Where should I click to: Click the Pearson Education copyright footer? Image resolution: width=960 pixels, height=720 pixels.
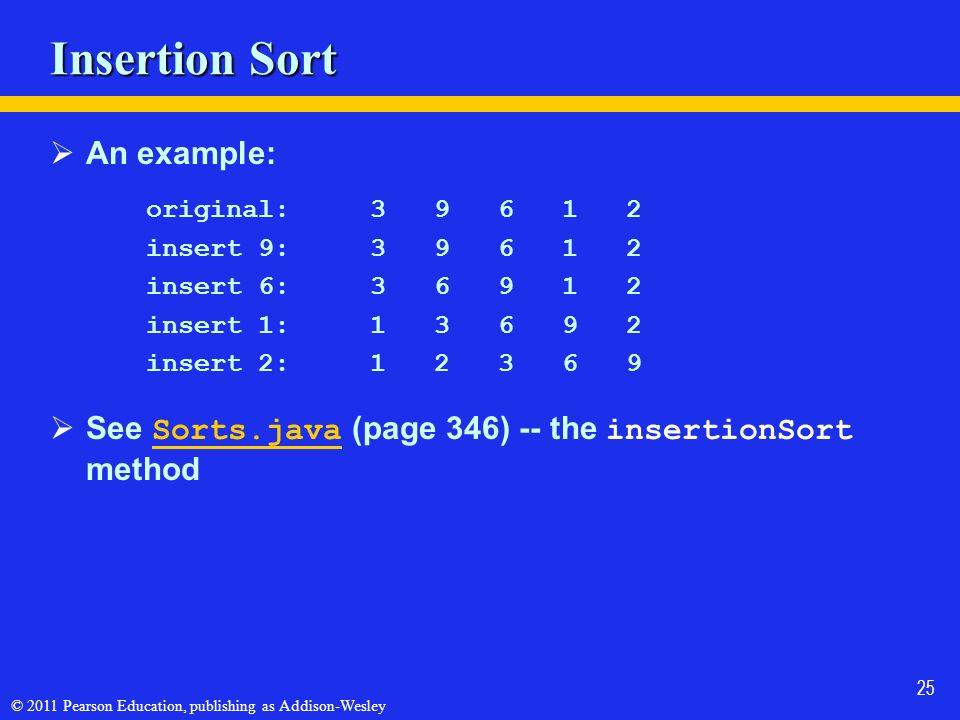(198, 706)
